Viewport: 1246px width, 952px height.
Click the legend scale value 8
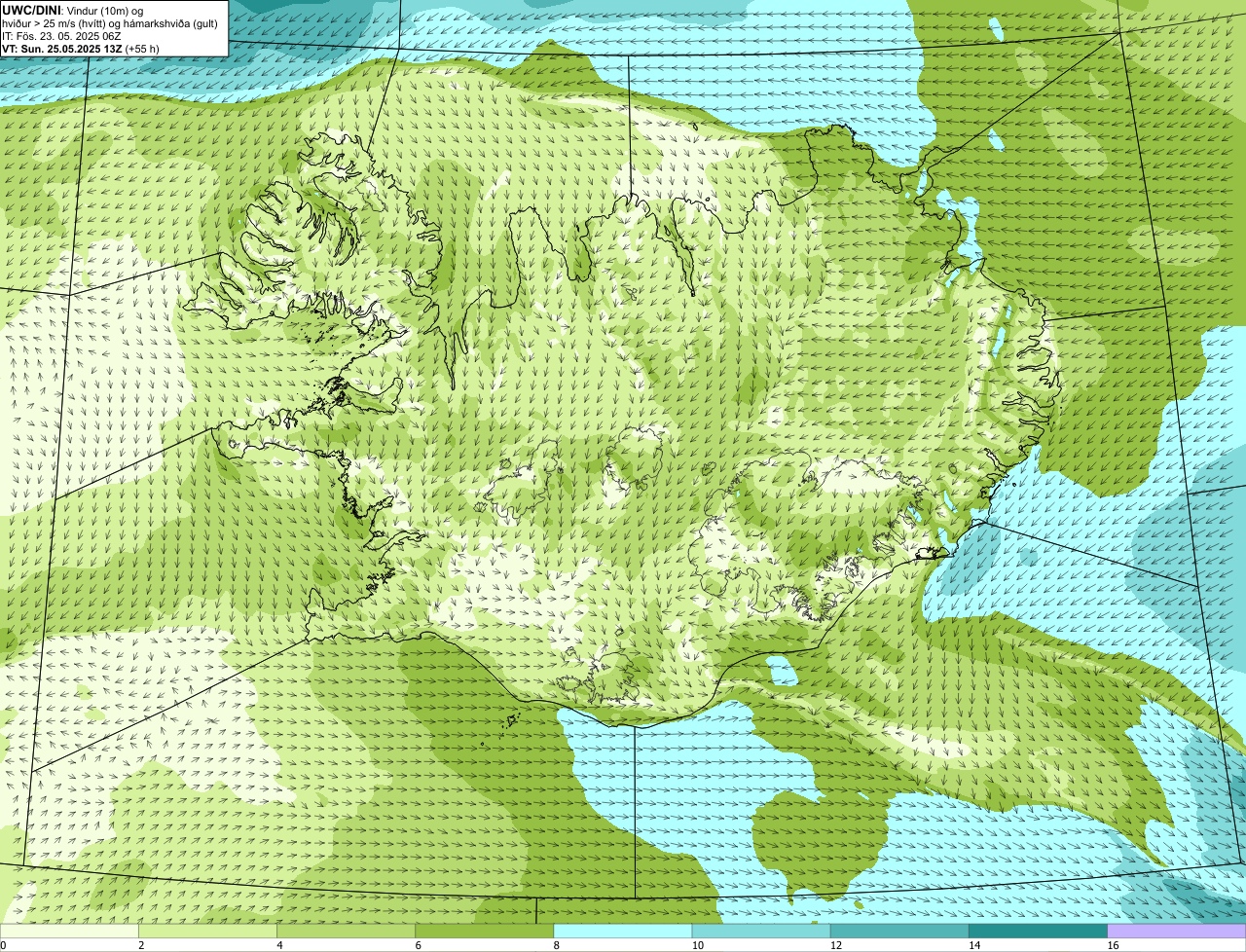coord(556,945)
